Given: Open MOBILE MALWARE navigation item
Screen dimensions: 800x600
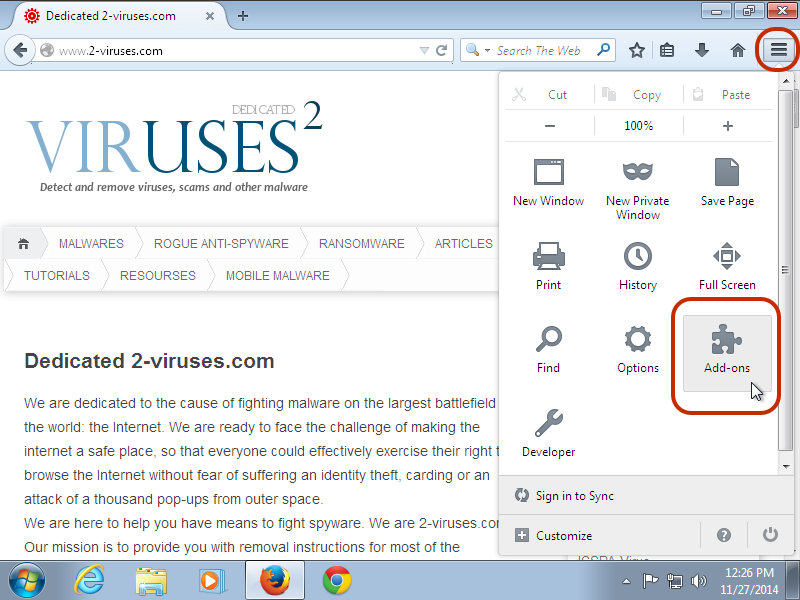Looking at the screenshot, I should (x=278, y=276).
